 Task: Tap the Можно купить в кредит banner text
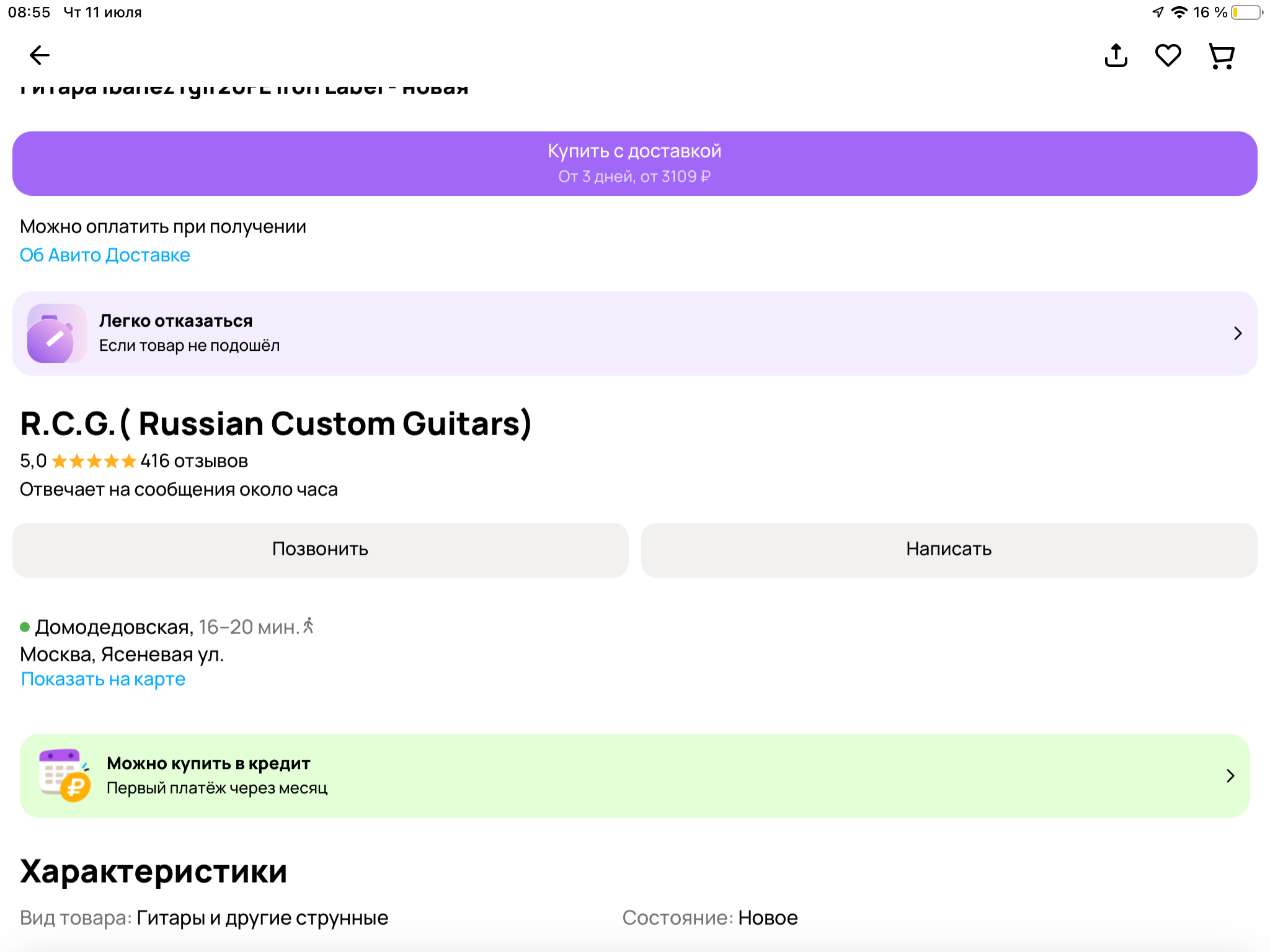[x=208, y=764]
